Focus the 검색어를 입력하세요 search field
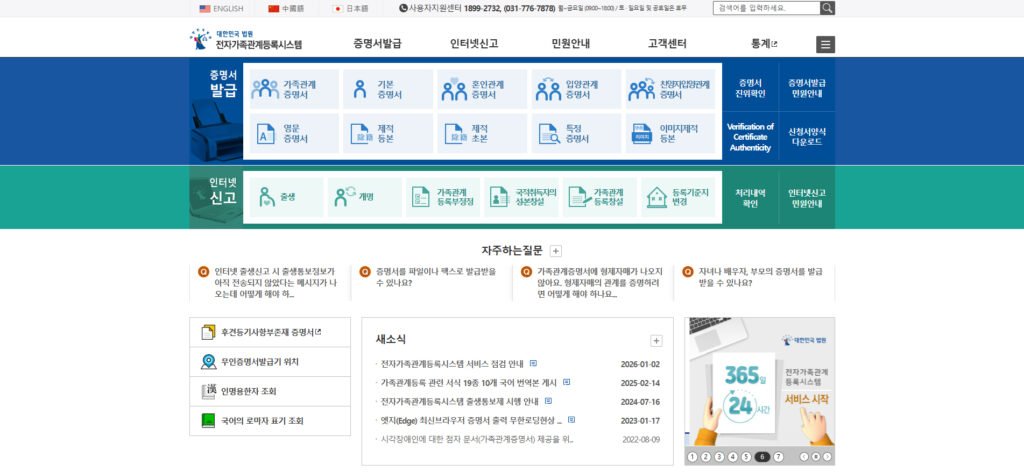Viewport: 1024px width, 472px height. pos(767,8)
